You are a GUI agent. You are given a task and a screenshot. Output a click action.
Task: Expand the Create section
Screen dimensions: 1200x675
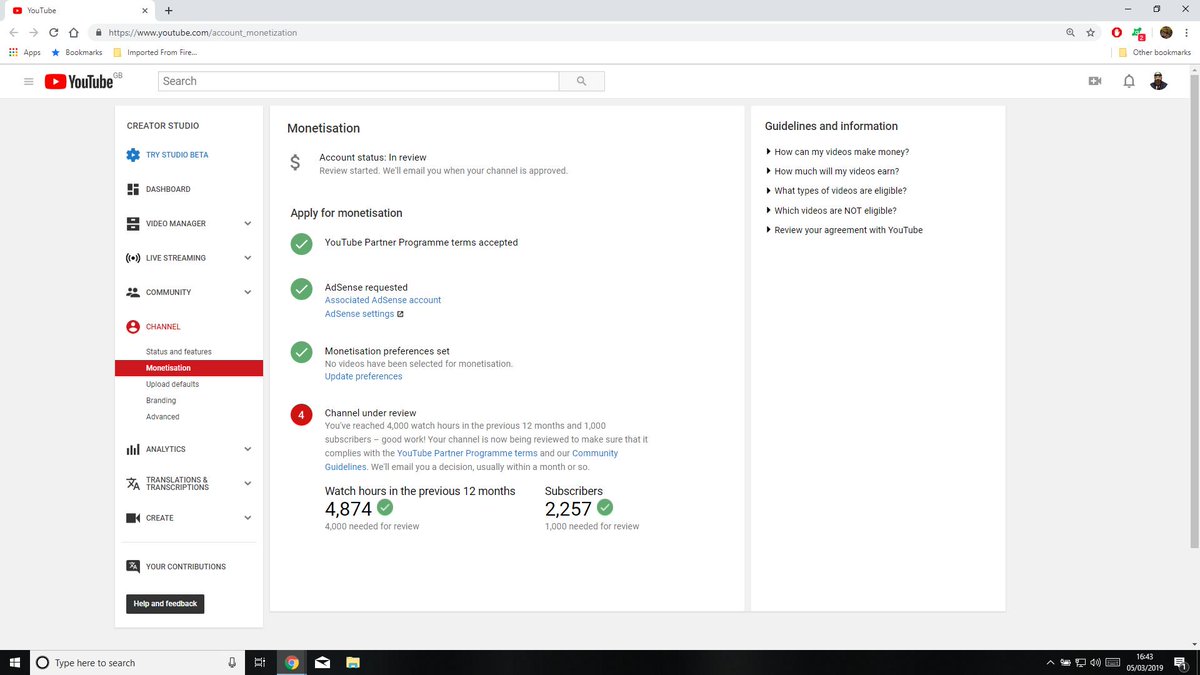pos(248,518)
